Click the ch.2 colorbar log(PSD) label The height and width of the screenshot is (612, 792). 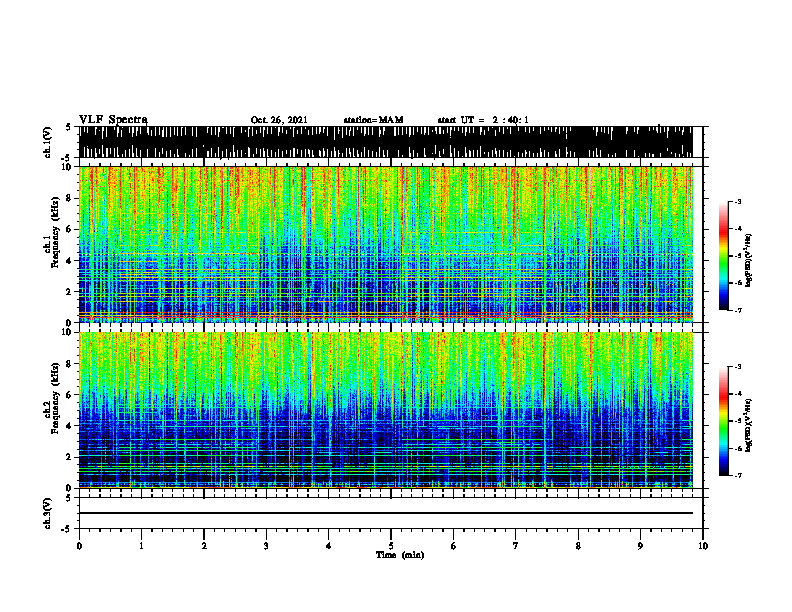point(749,425)
